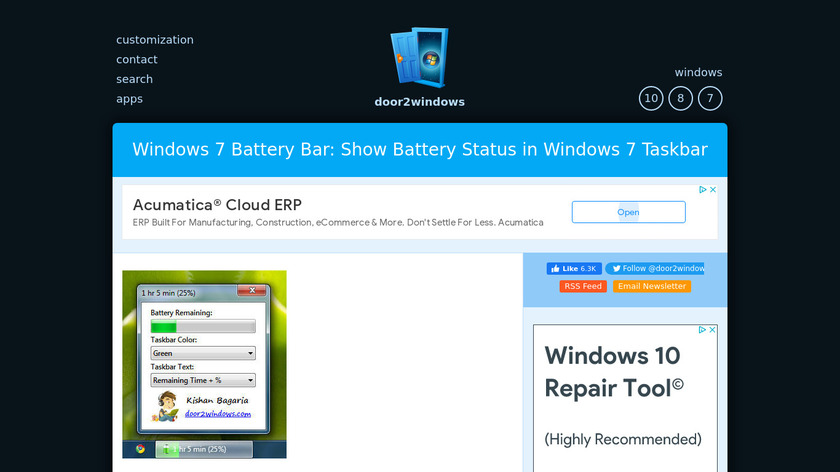Open the contact page link
The width and height of the screenshot is (840, 472).
pyautogui.click(x=137, y=59)
